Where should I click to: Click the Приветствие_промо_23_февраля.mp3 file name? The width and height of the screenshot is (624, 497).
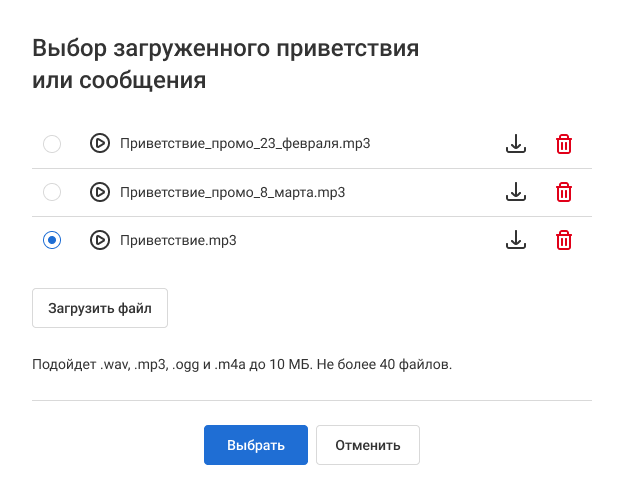click(245, 144)
